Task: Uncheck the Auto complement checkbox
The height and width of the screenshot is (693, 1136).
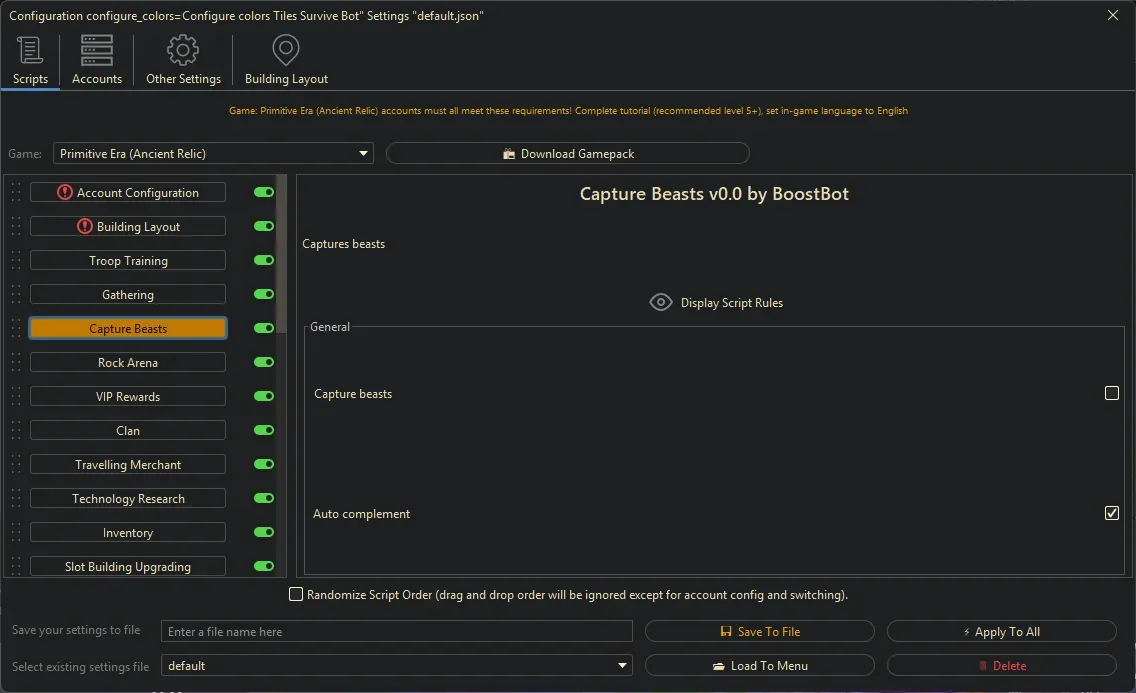Action: pos(1111,513)
